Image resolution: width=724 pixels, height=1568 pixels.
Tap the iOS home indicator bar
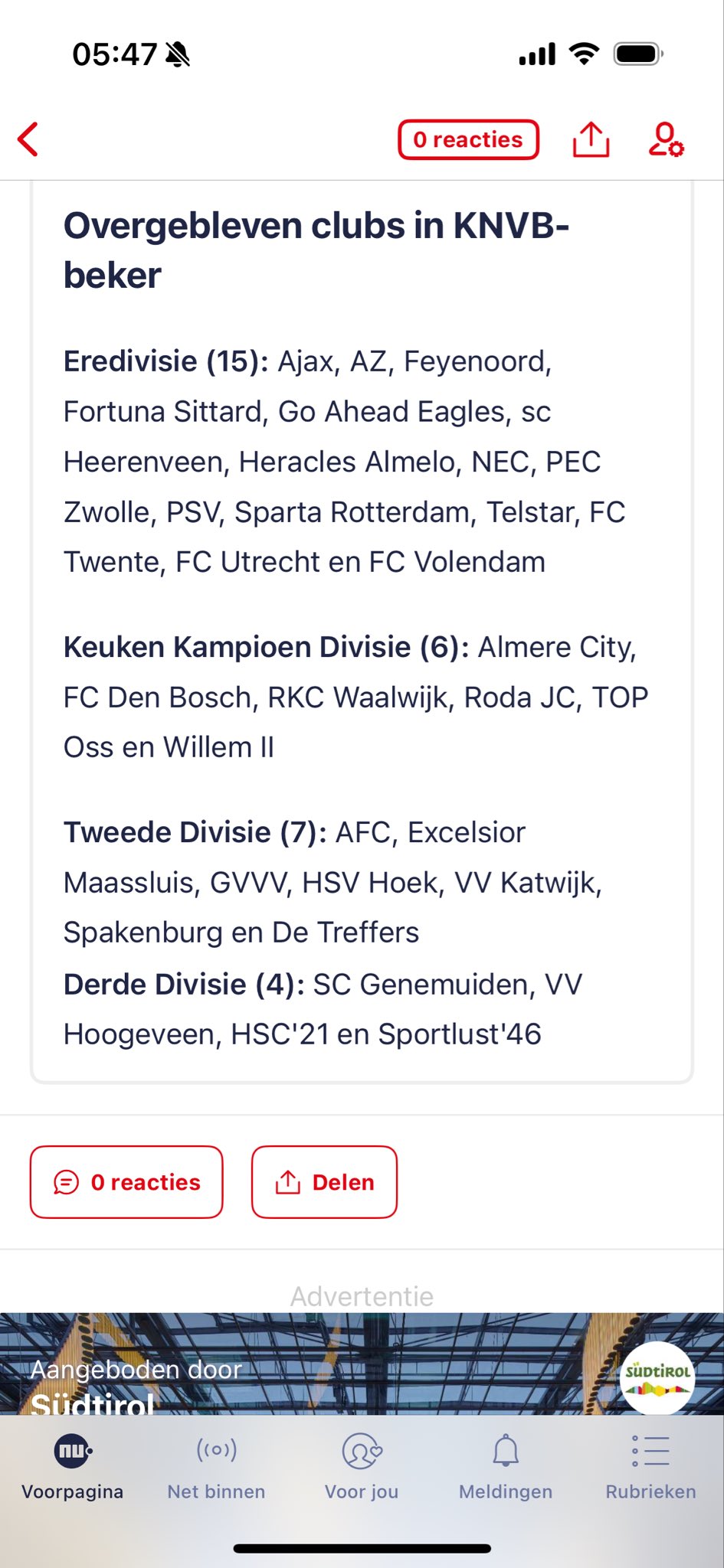(362, 1548)
